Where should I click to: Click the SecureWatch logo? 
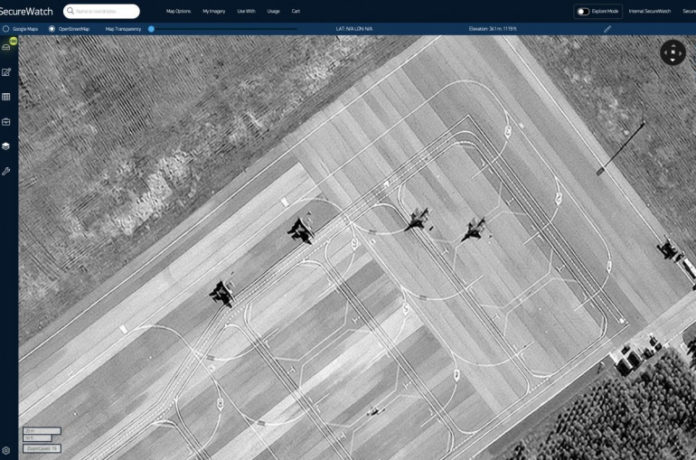click(27, 11)
